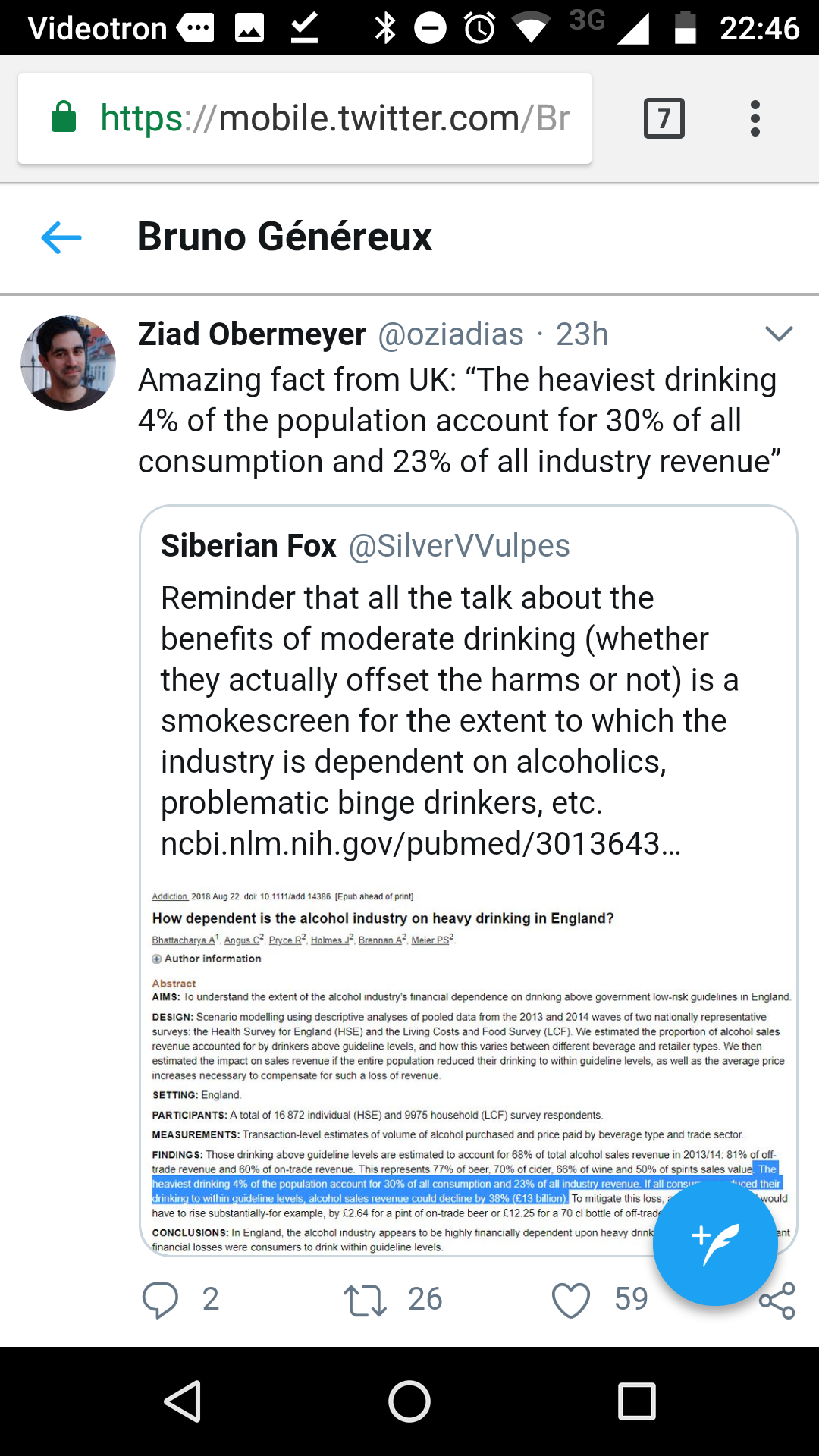Open the compose tweet floating button
Image resolution: width=819 pixels, height=1456 pixels.
pos(715,1243)
